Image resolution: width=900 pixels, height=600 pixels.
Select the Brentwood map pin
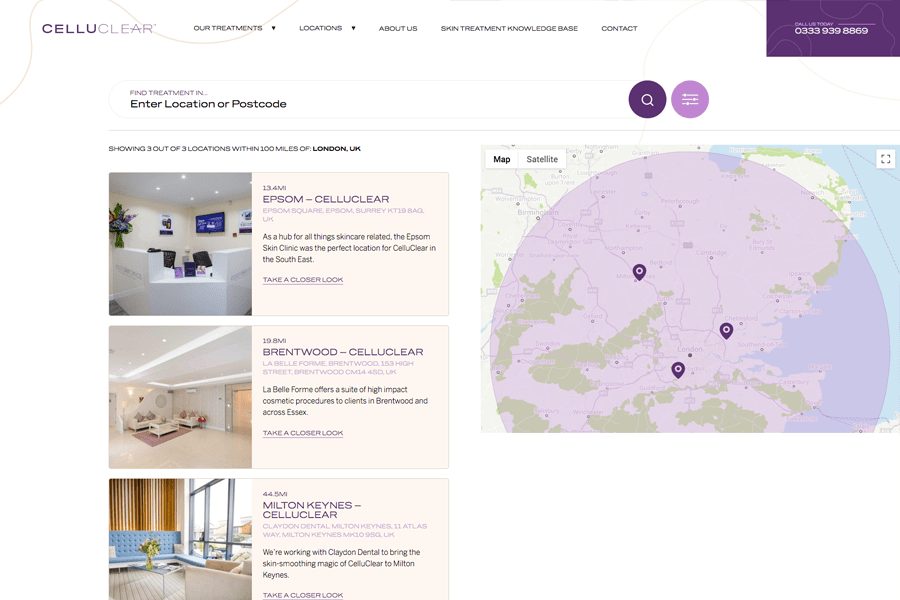[726, 331]
